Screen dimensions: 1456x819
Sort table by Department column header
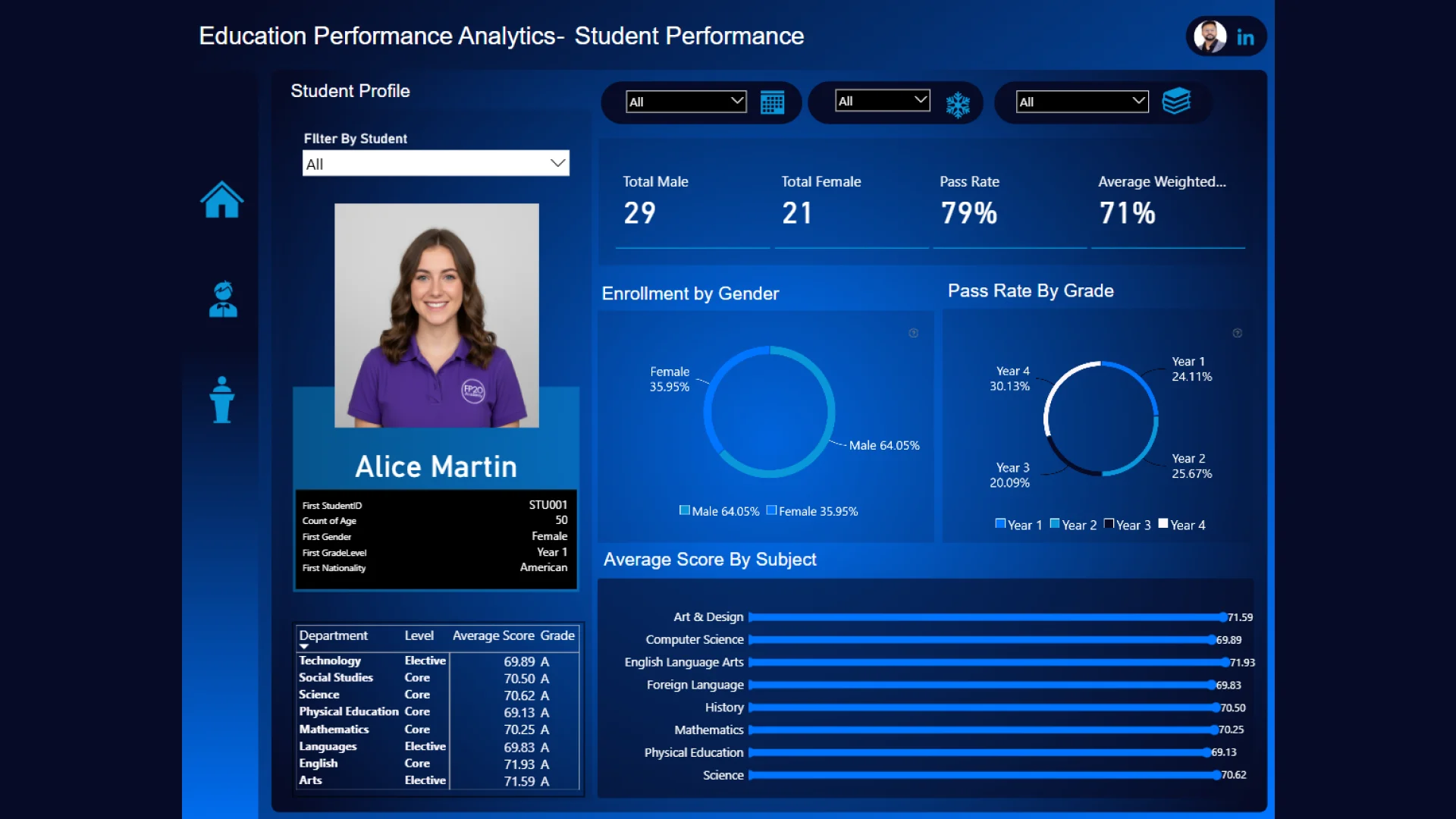[x=333, y=635]
